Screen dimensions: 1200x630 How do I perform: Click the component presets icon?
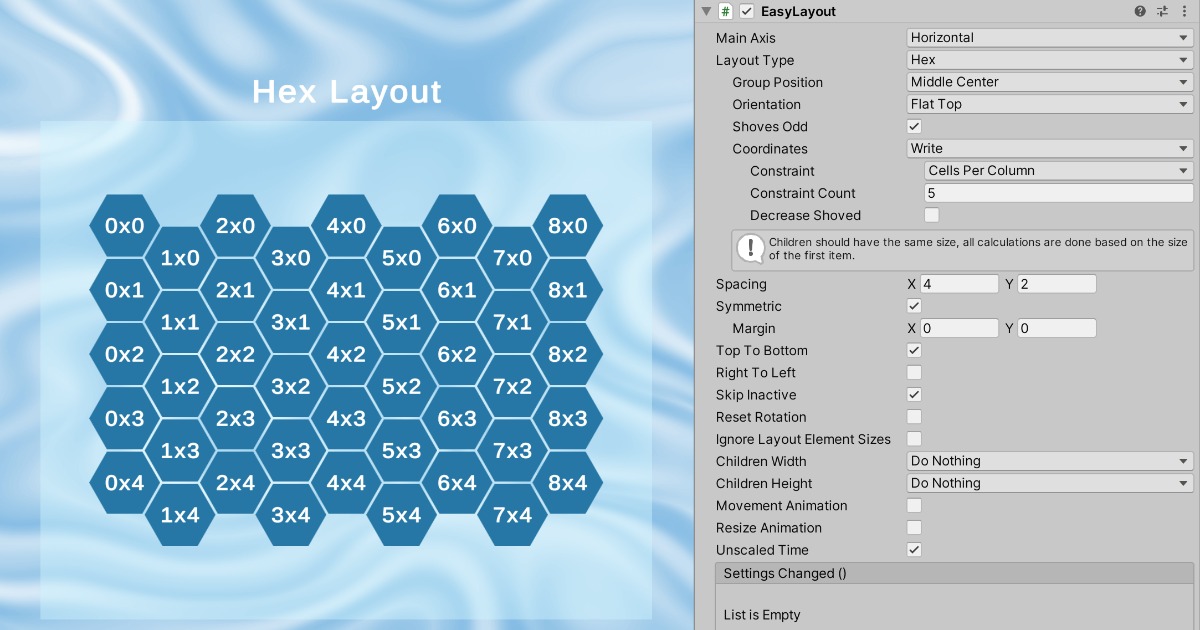pyautogui.click(x=1162, y=11)
